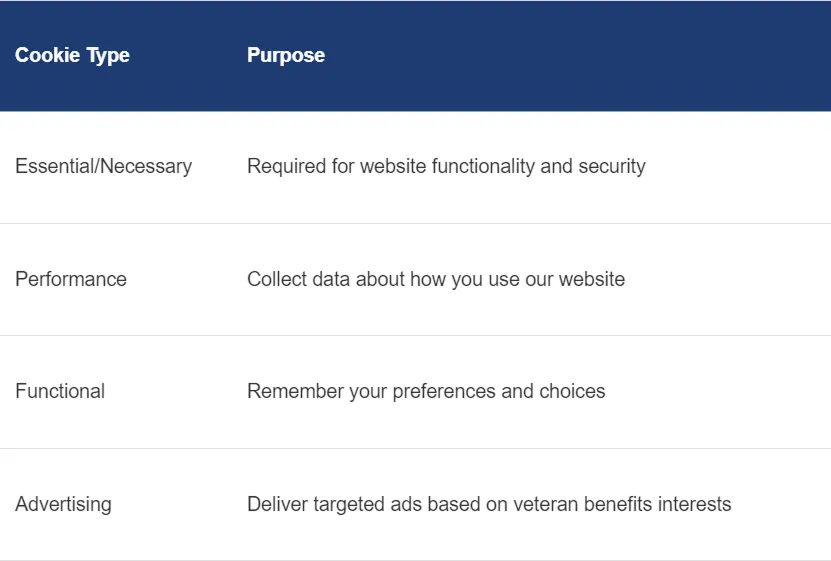Click the word "choices" in Functional row
The image size is (831, 561).
point(572,391)
